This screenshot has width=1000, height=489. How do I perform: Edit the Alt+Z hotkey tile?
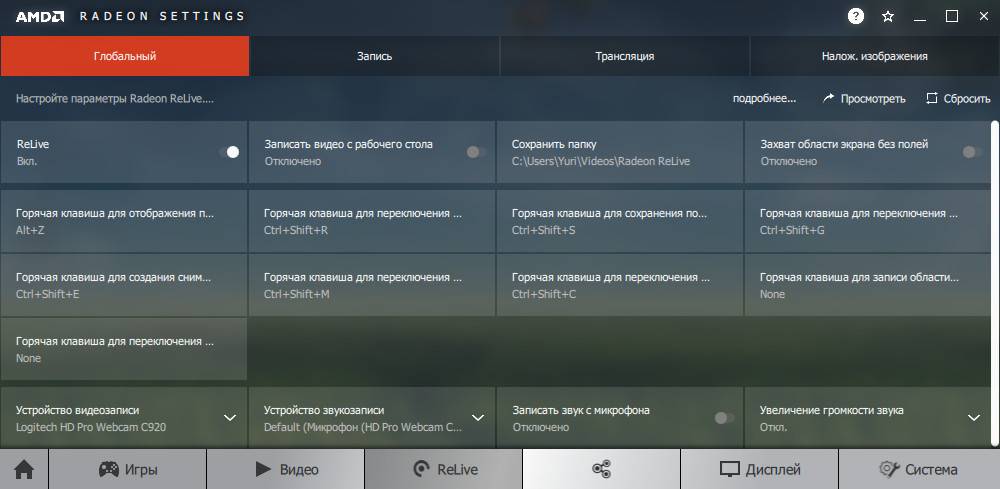tap(123, 221)
